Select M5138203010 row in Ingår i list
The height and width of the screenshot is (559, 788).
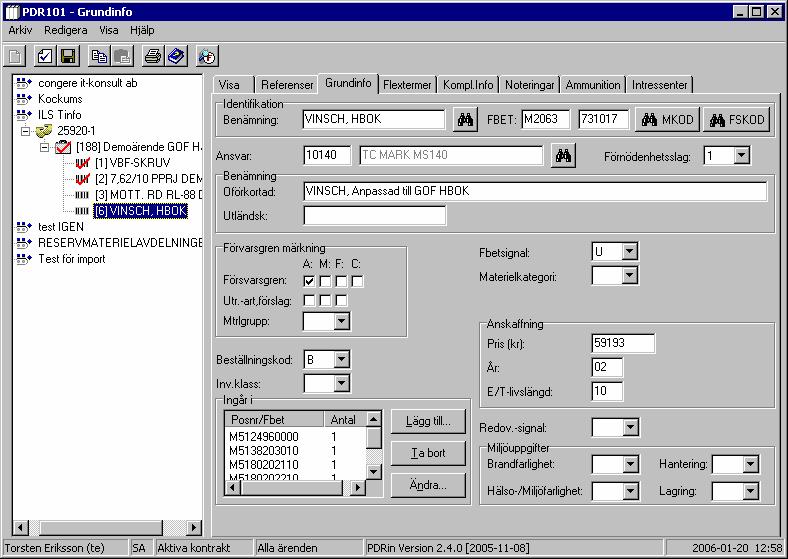(x=296, y=451)
